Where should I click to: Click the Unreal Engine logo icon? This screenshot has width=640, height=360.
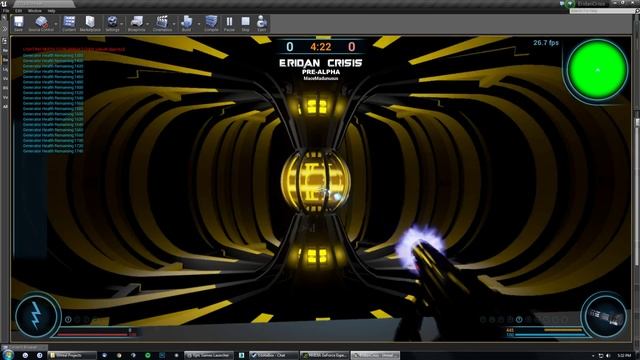click(x=4, y=3)
